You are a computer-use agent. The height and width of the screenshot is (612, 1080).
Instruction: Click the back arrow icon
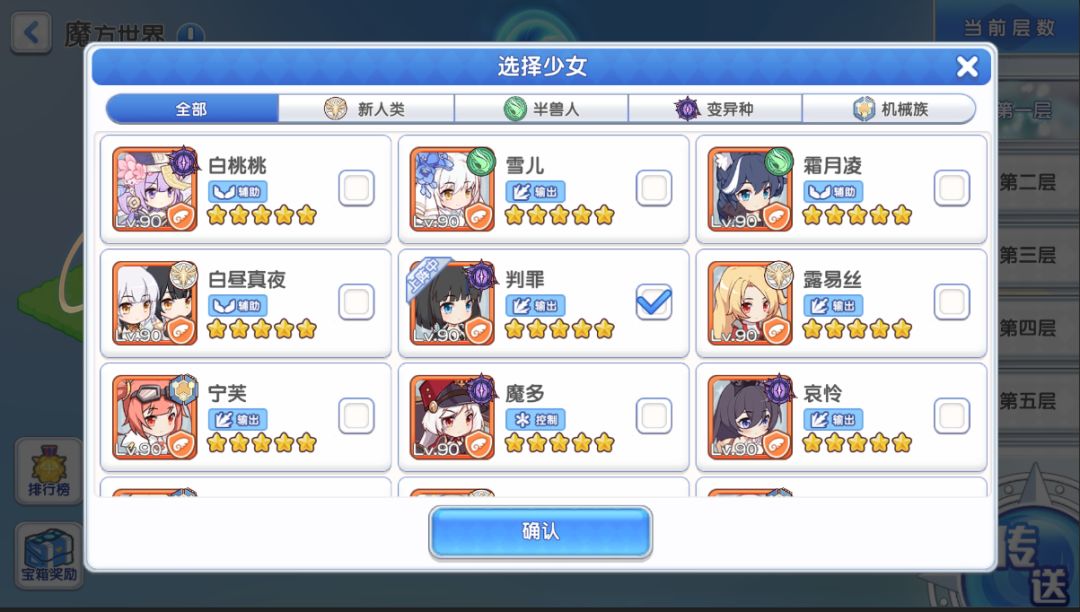click(x=31, y=33)
